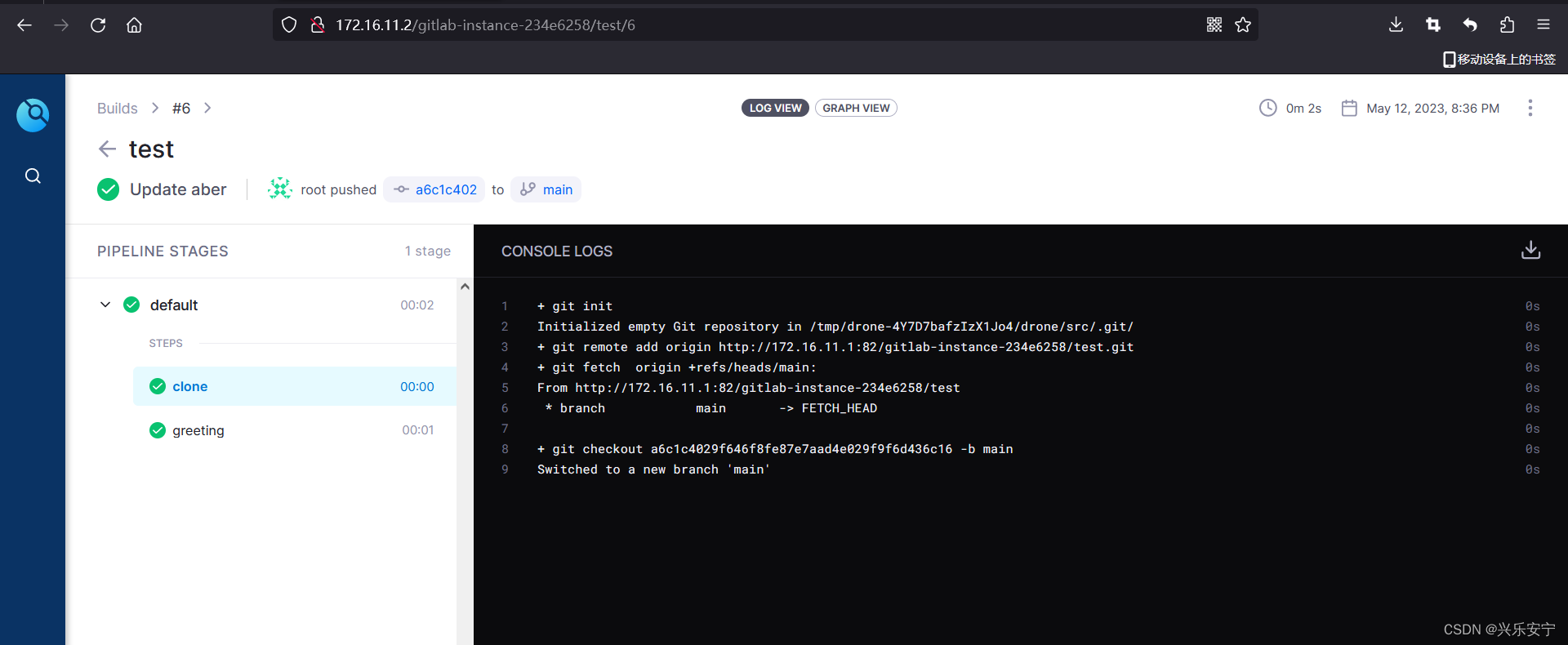This screenshot has height=645, width=1568.
Task: Download the console logs
Action: (1531, 251)
